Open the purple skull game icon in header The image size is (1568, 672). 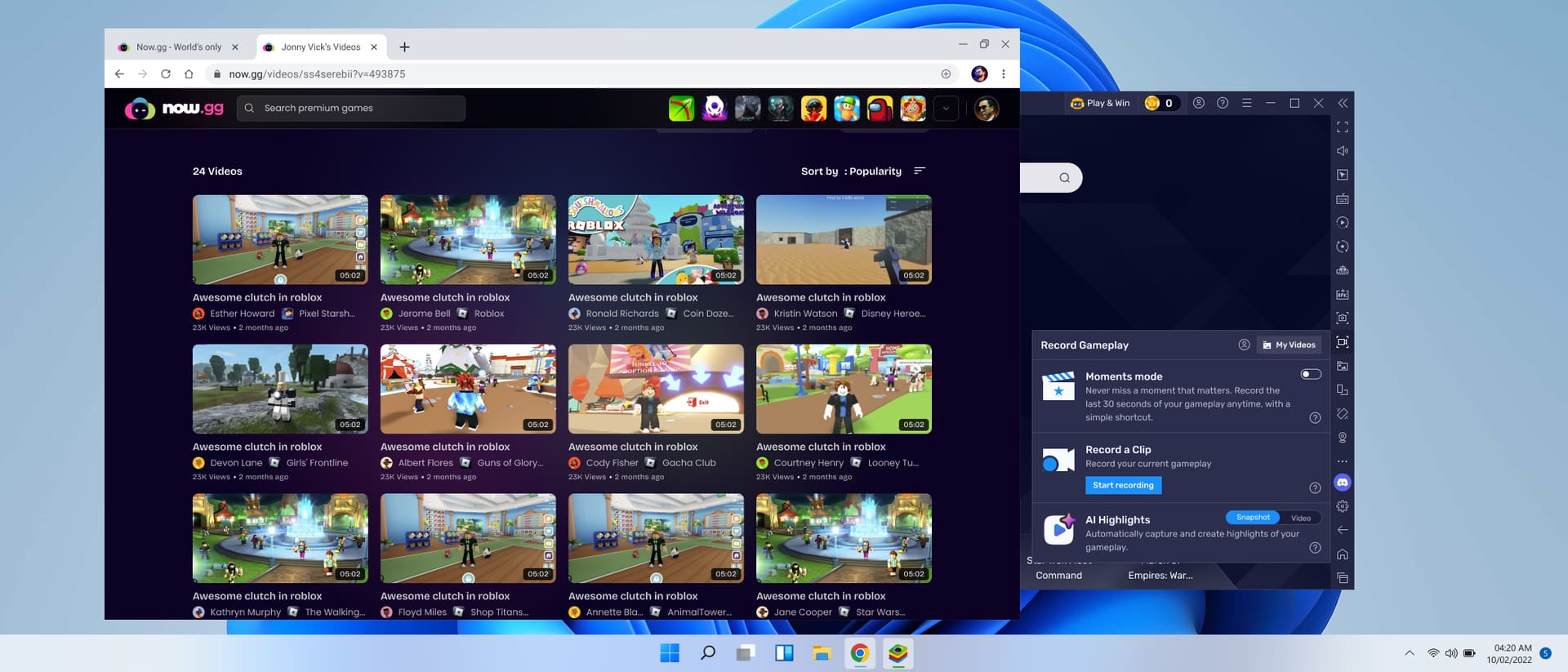(715, 109)
